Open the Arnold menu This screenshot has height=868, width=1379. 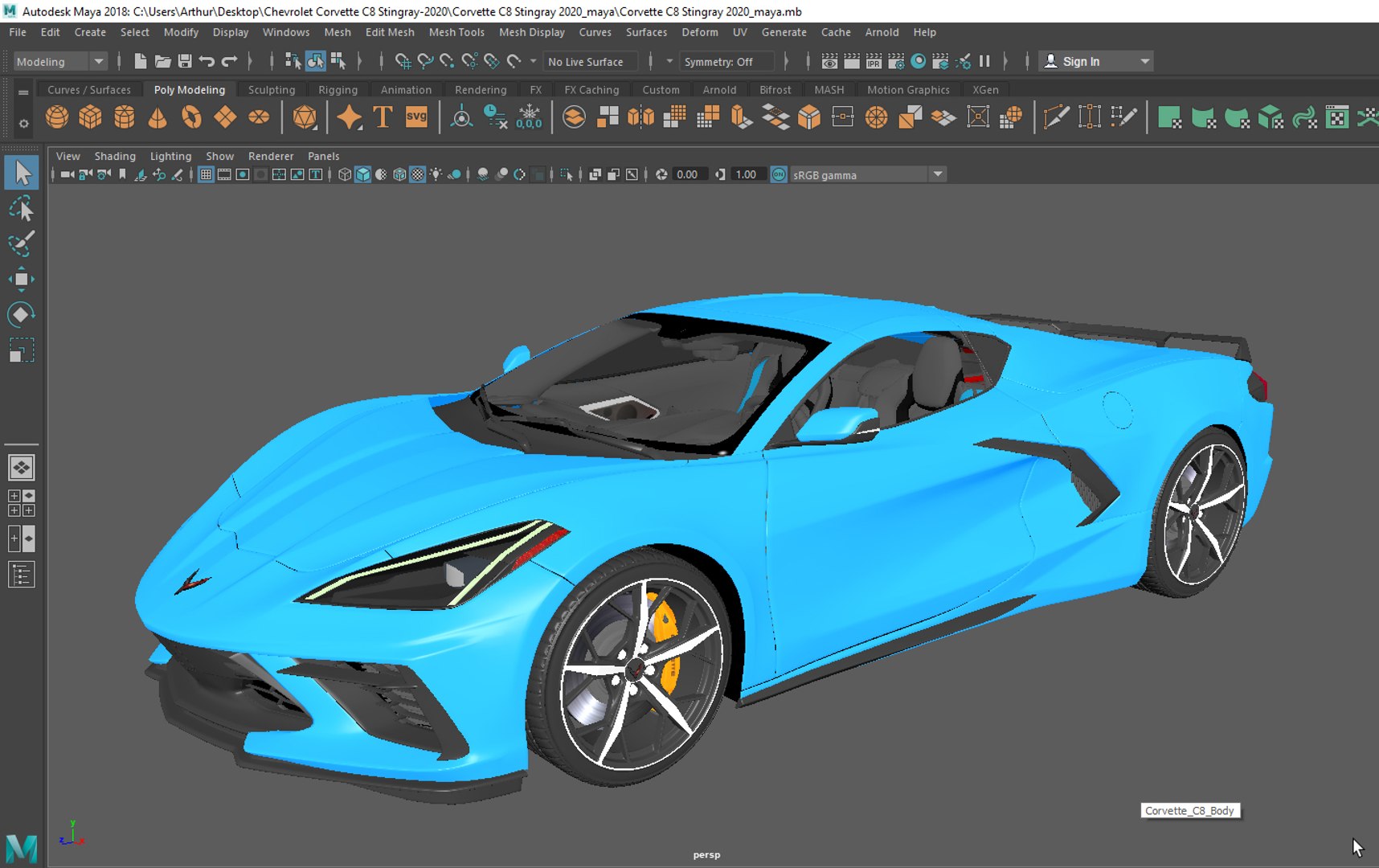882,32
